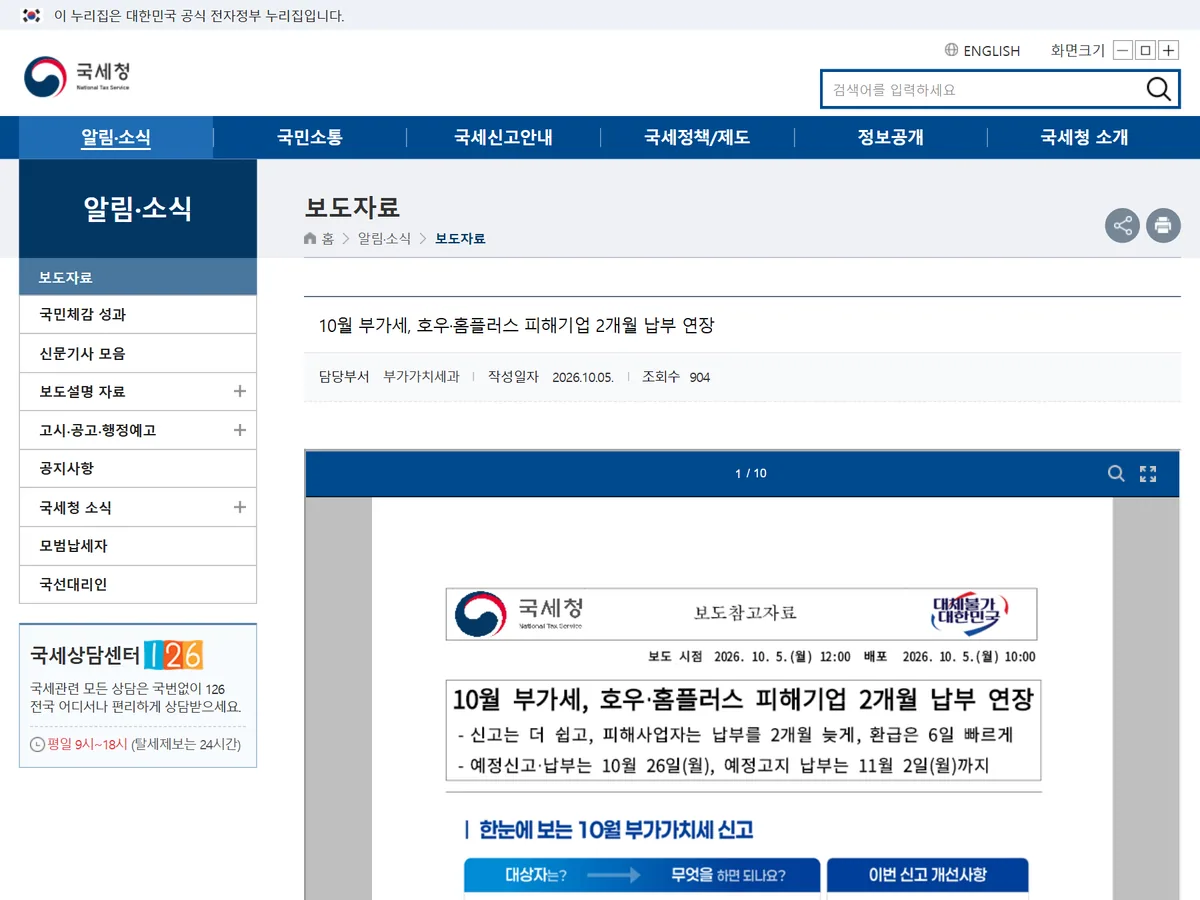
Task: Click the date 2026.10.05.
Action: [583, 377]
